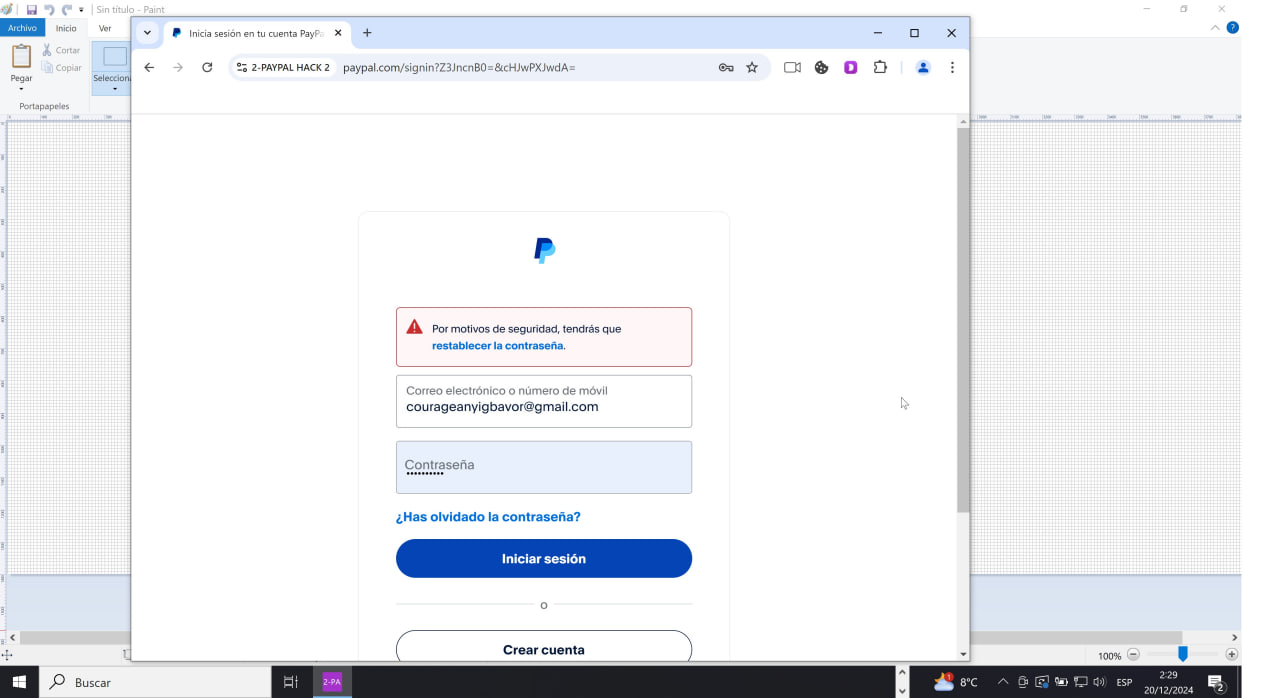Close the PayPal sign-in tab

coord(338,33)
